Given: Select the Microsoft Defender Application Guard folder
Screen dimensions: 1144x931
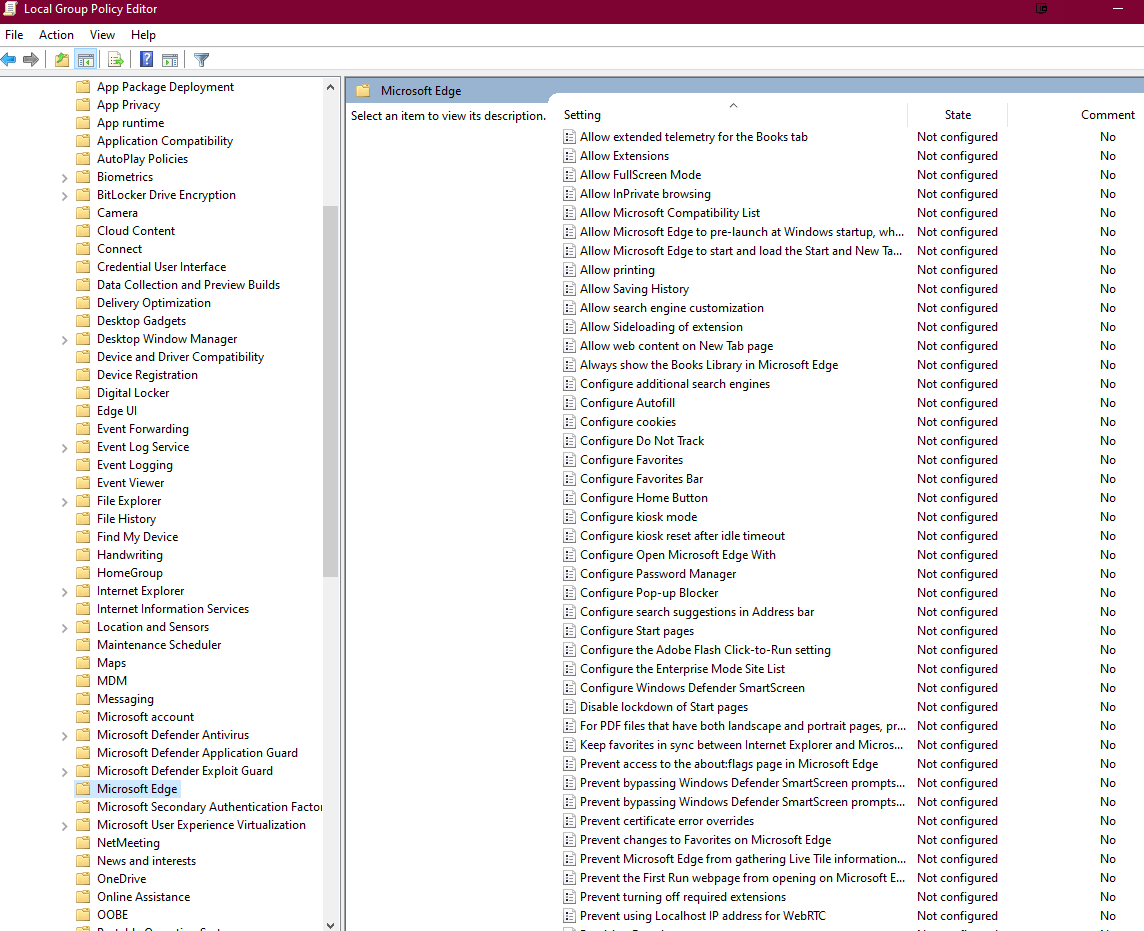Looking at the screenshot, I should pyautogui.click(x=197, y=753).
